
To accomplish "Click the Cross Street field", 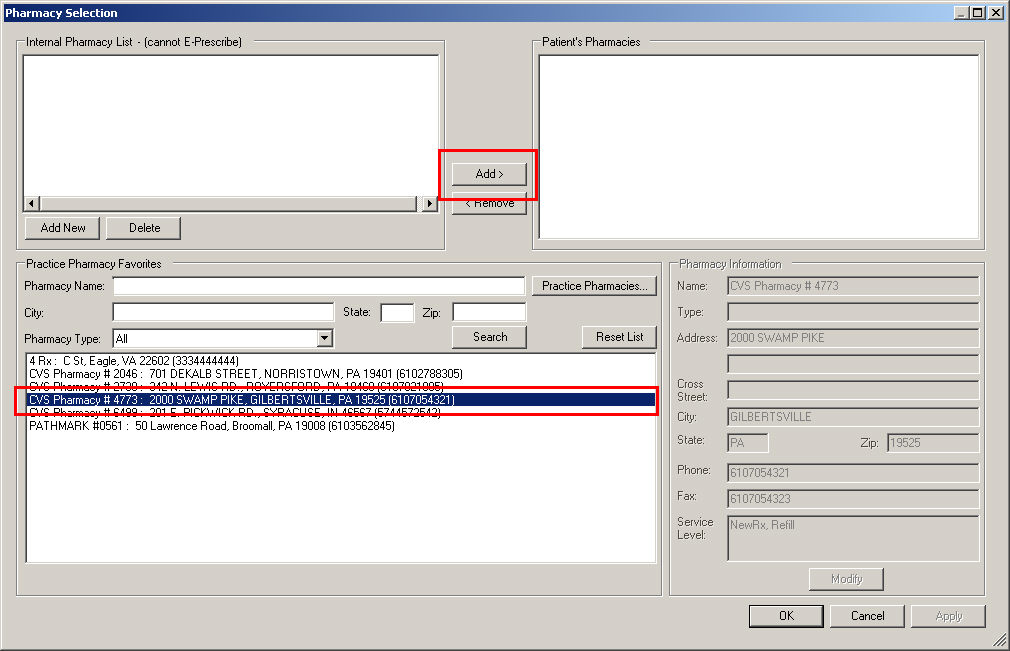I will (x=853, y=390).
